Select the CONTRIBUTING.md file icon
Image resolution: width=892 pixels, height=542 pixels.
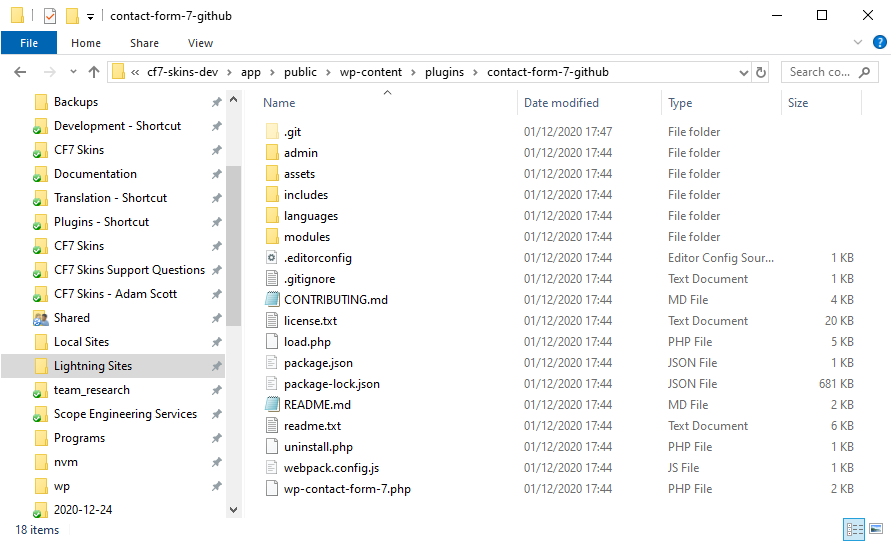click(271, 300)
